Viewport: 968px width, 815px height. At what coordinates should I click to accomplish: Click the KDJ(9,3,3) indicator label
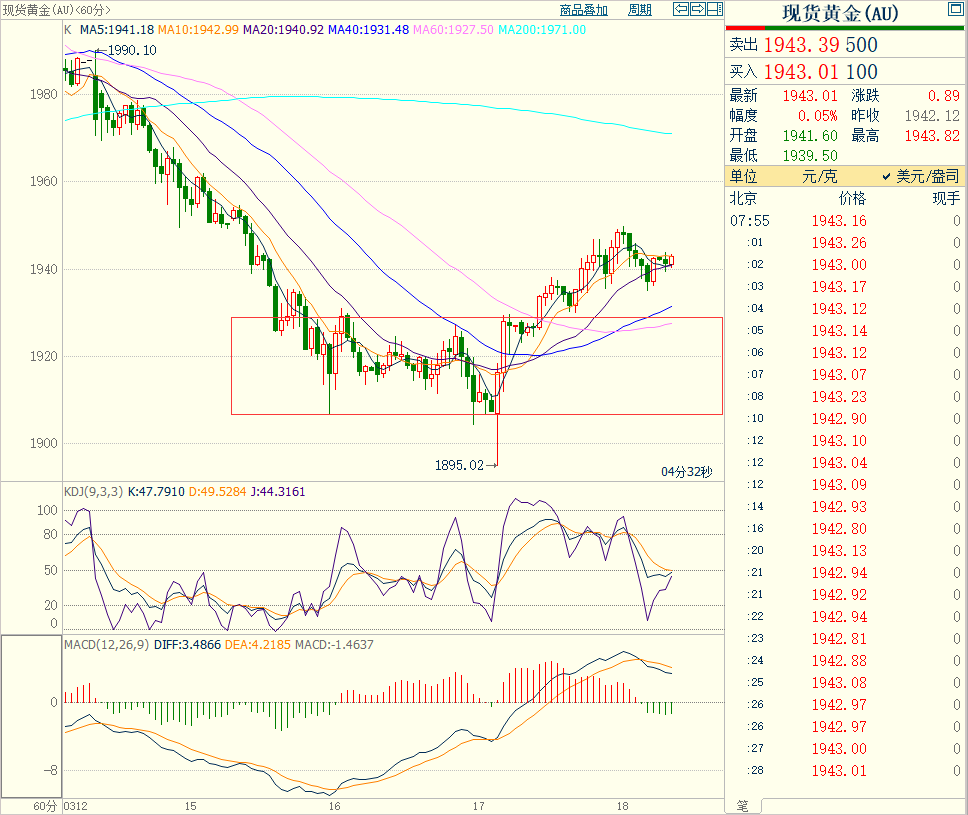94,491
